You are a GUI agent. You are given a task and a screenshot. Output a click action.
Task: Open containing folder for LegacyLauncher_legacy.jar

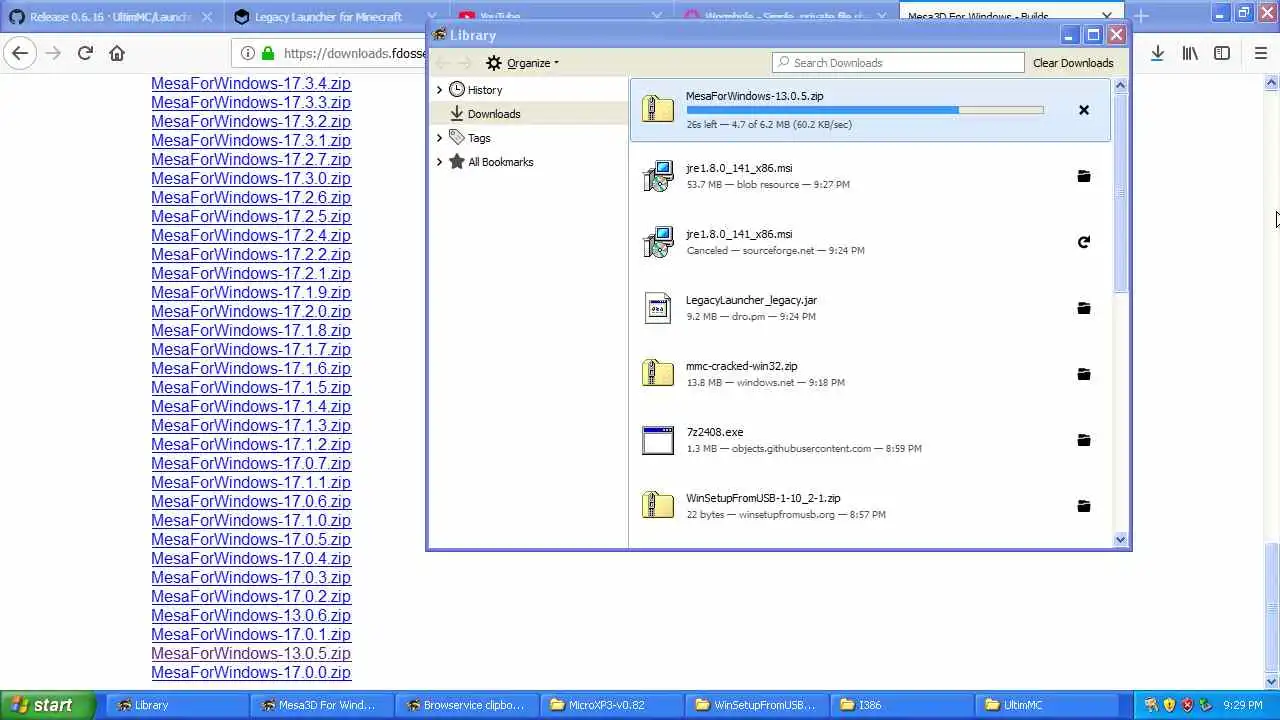click(x=1083, y=308)
